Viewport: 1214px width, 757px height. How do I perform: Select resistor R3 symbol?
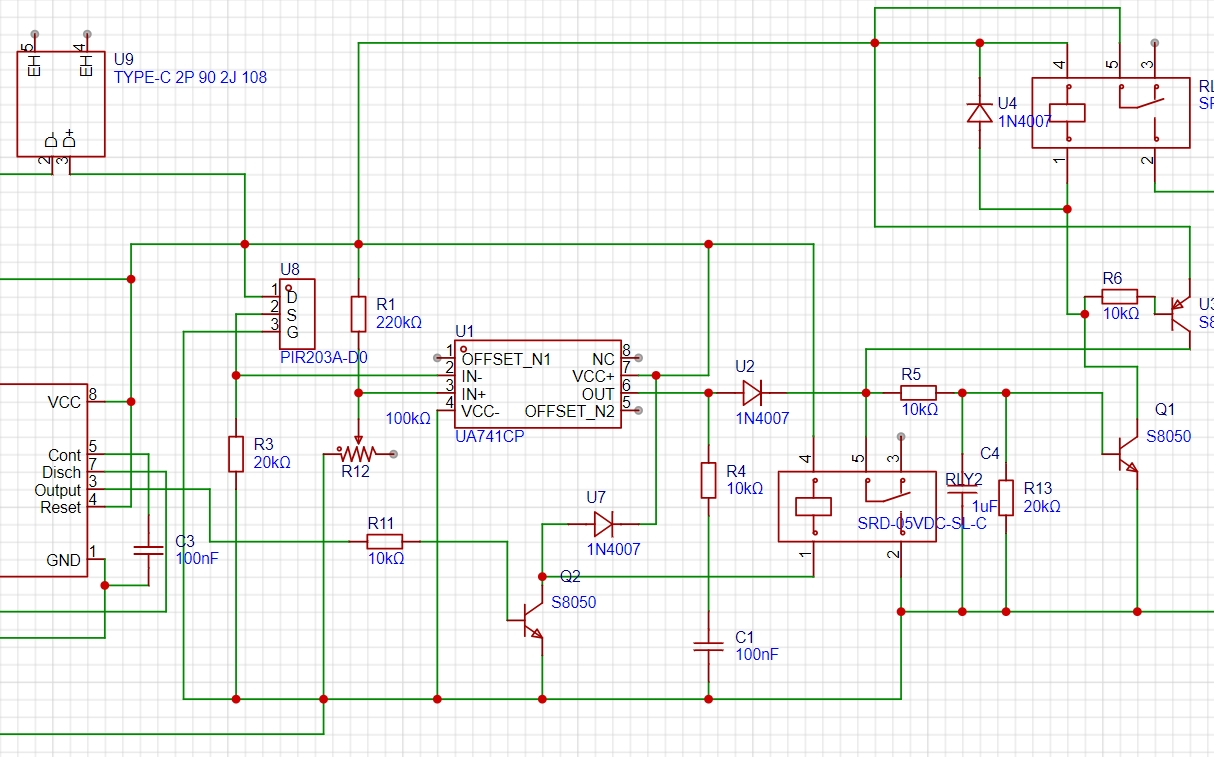236,453
